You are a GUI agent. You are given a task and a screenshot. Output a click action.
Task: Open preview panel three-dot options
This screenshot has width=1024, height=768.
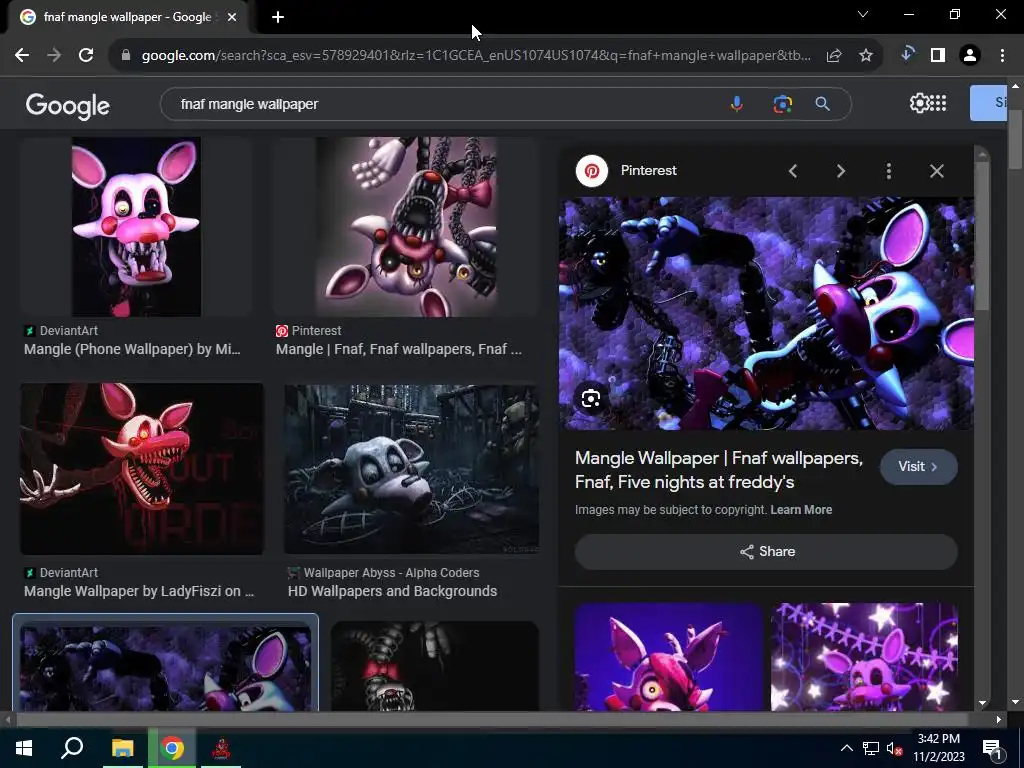pyautogui.click(x=889, y=171)
